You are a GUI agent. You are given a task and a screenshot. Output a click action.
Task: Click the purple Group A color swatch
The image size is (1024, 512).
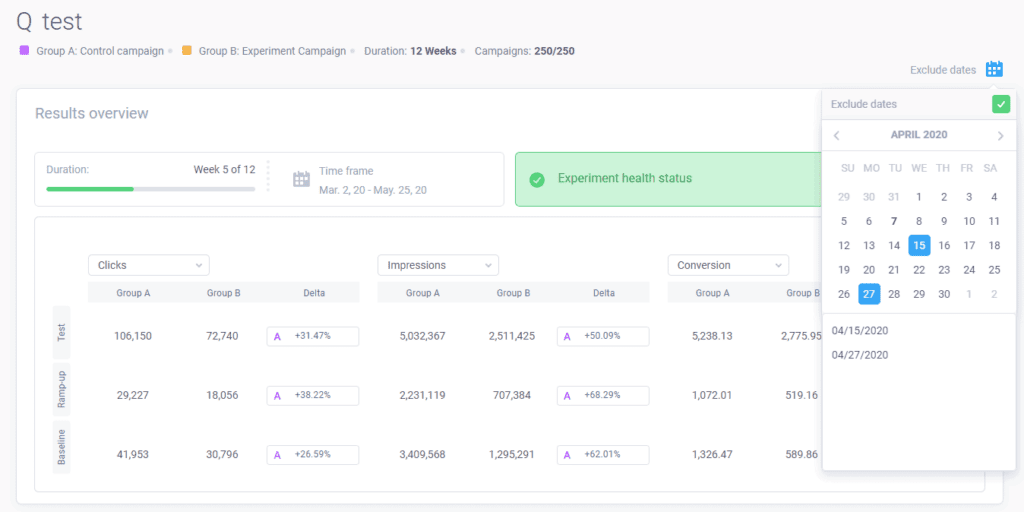click(x=24, y=50)
